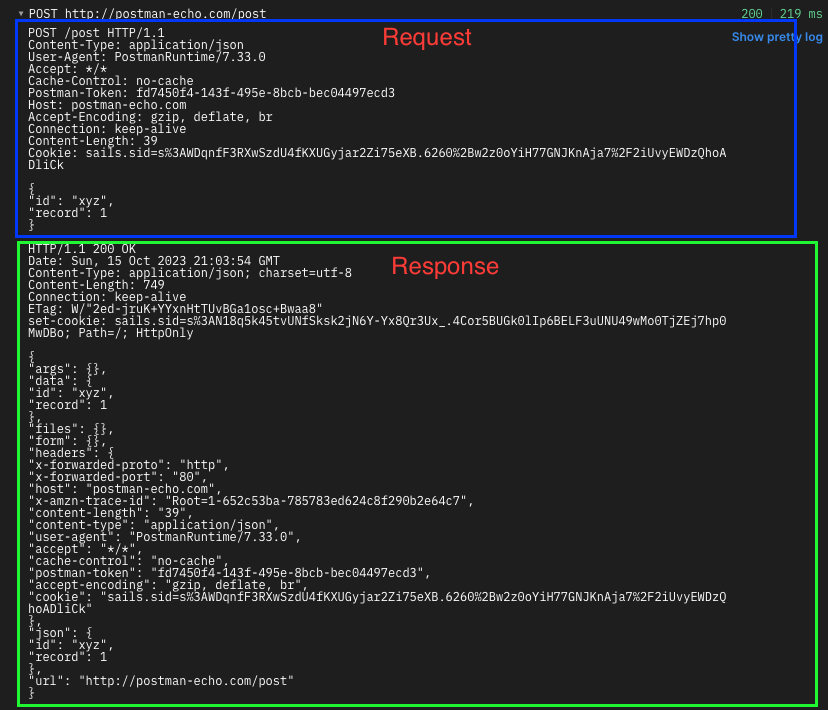This screenshot has width=828, height=710.
Task: Click the Accept-Encoding request header line
Action: click(150, 117)
